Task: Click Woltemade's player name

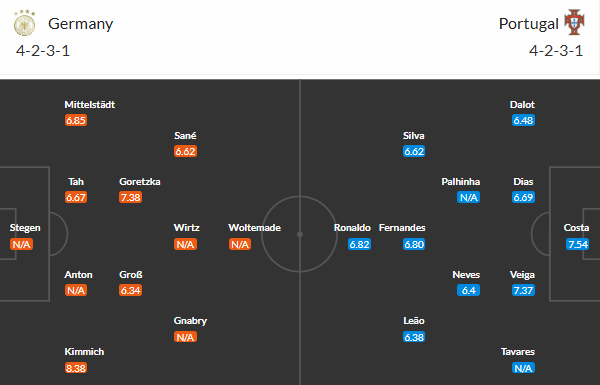Action: click(254, 228)
